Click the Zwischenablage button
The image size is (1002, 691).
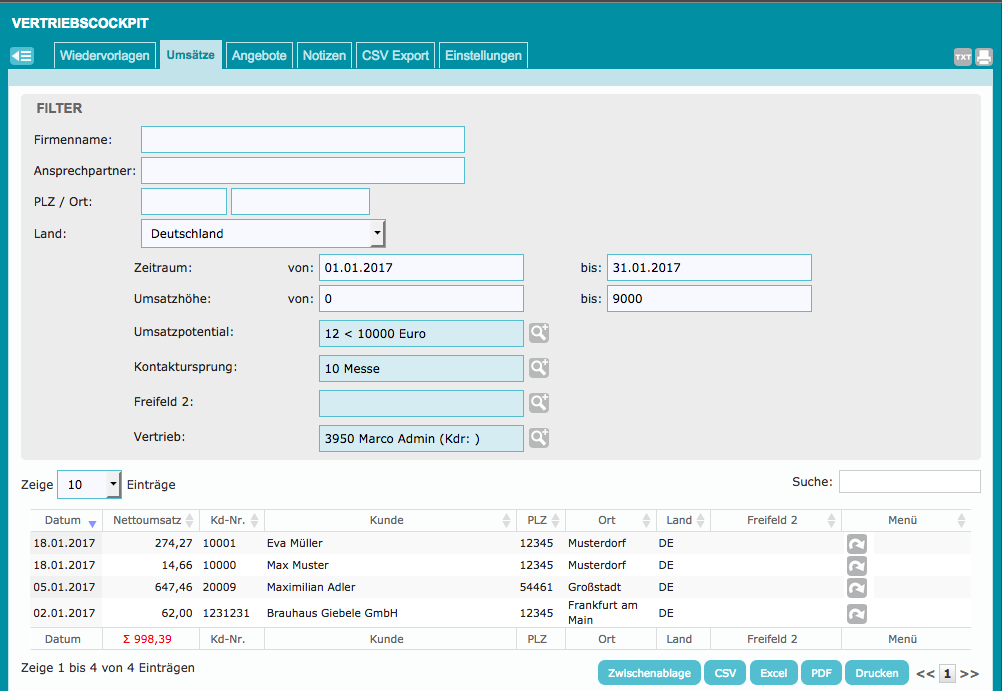click(649, 673)
